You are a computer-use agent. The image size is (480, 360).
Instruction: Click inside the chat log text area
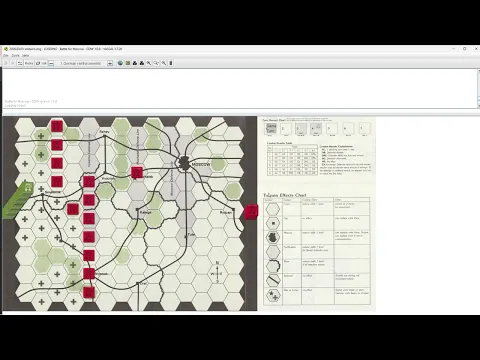pyautogui.click(x=239, y=89)
